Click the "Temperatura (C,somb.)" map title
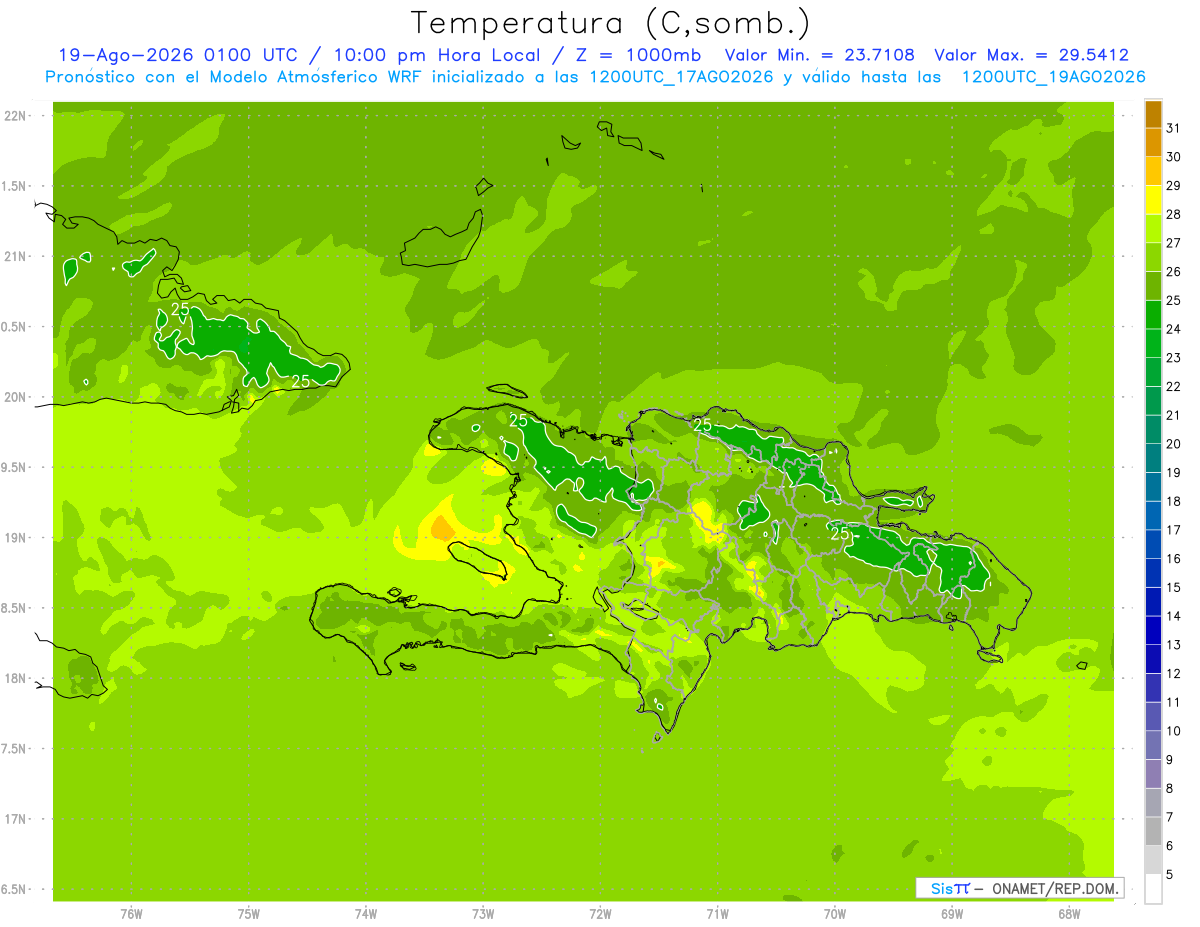Viewport: 1200px width, 927px height. (610, 23)
